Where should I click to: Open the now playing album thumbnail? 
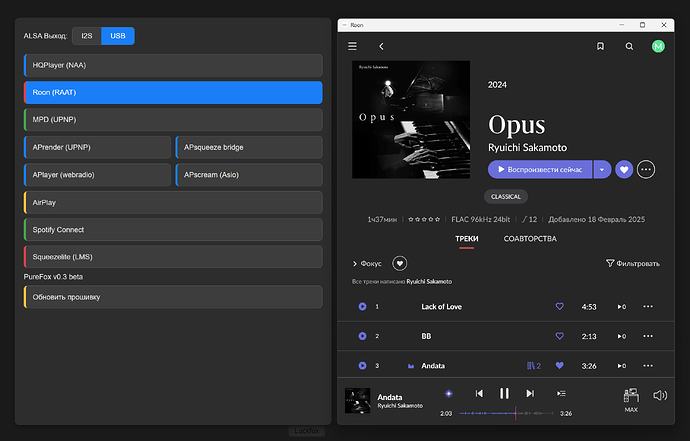357,401
